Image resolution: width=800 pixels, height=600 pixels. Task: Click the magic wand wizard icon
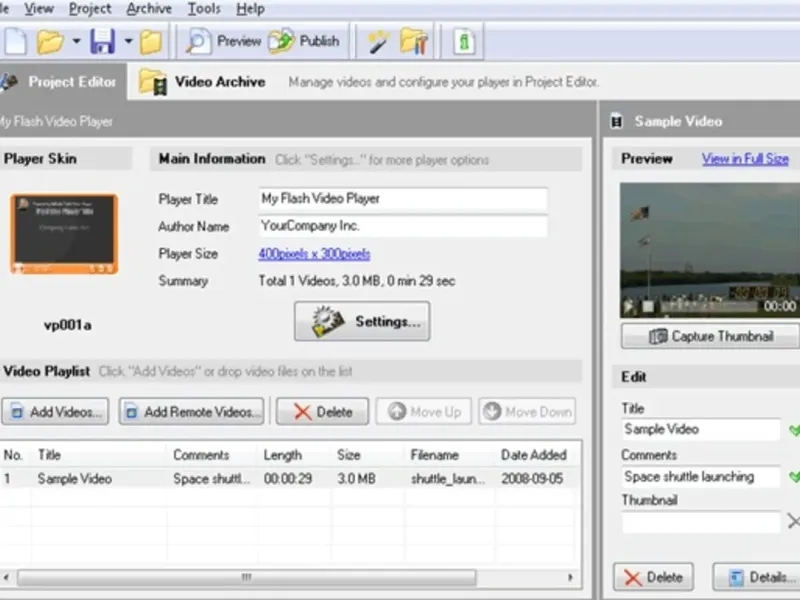click(x=378, y=41)
